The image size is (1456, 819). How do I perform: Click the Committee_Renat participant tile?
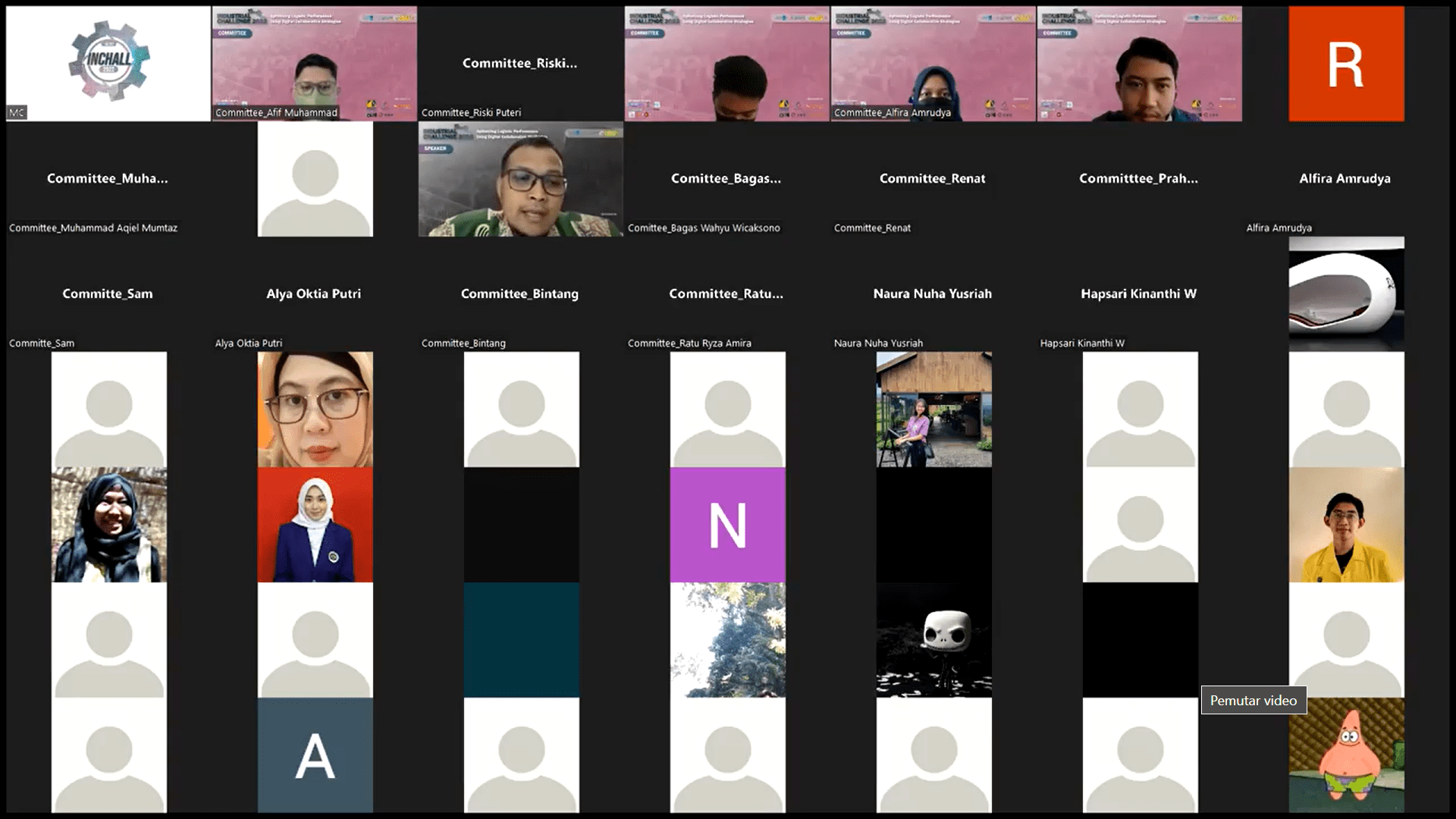933,179
